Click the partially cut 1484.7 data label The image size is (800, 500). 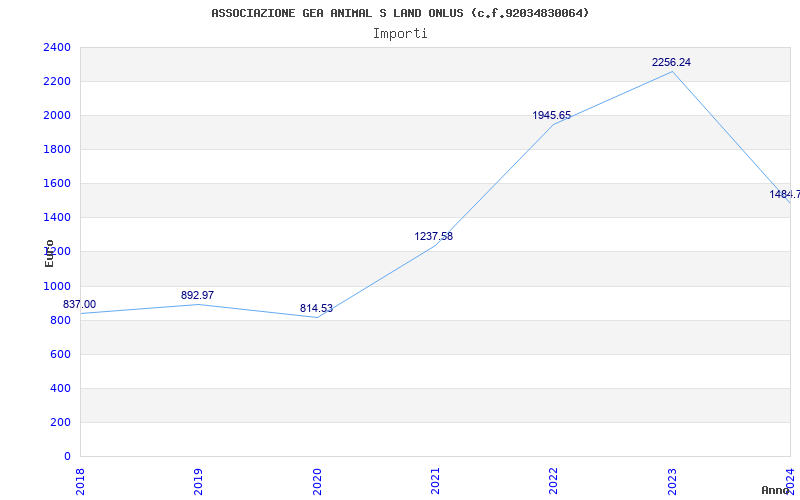(785, 194)
